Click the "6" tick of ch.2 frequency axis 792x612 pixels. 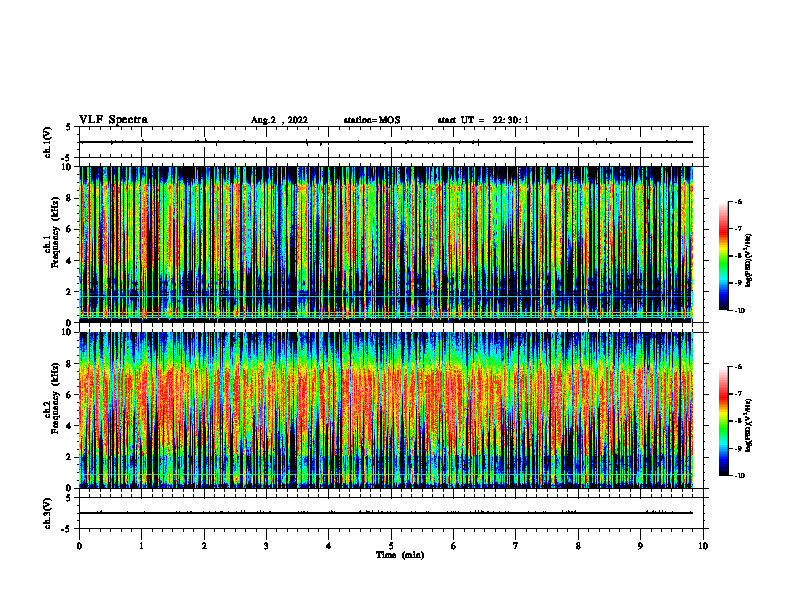point(70,395)
